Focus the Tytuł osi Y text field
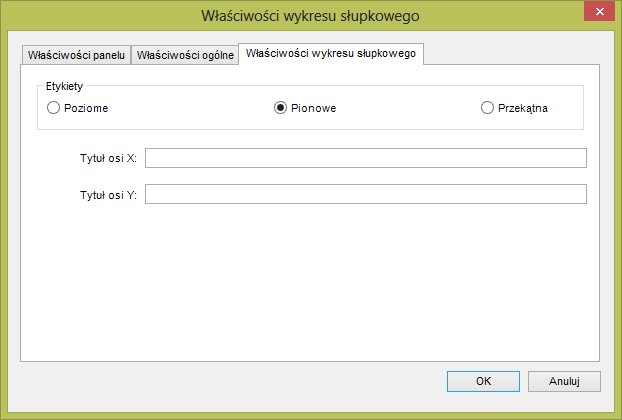 point(366,194)
